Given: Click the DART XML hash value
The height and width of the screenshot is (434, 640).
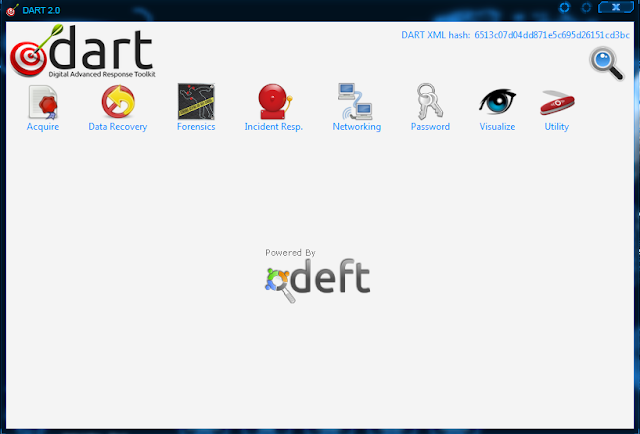Looking at the screenshot, I should (x=552, y=35).
